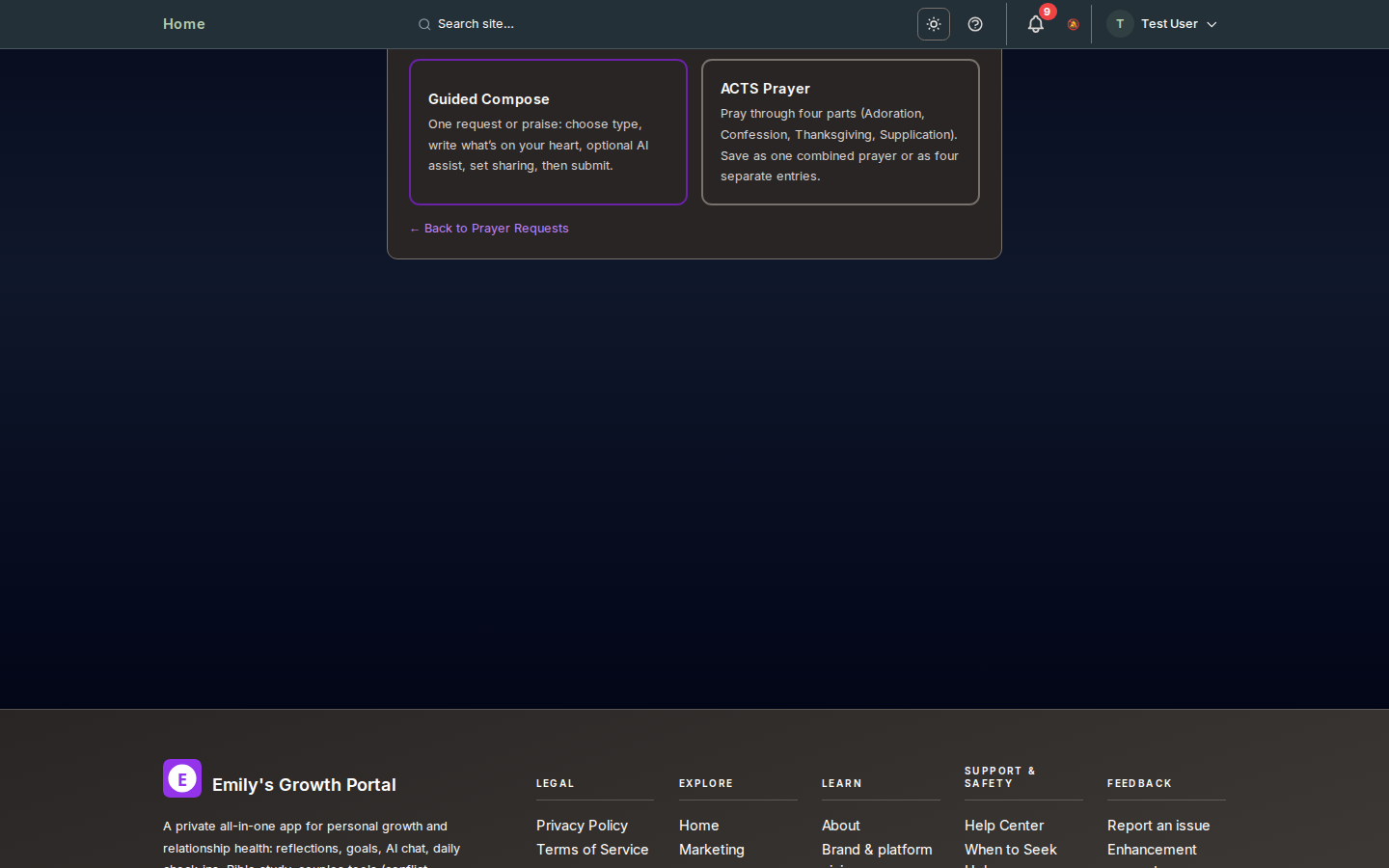Choose the ACTS Prayer card
Image resolution: width=1389 pixels, height=868 pixels.
840,132
